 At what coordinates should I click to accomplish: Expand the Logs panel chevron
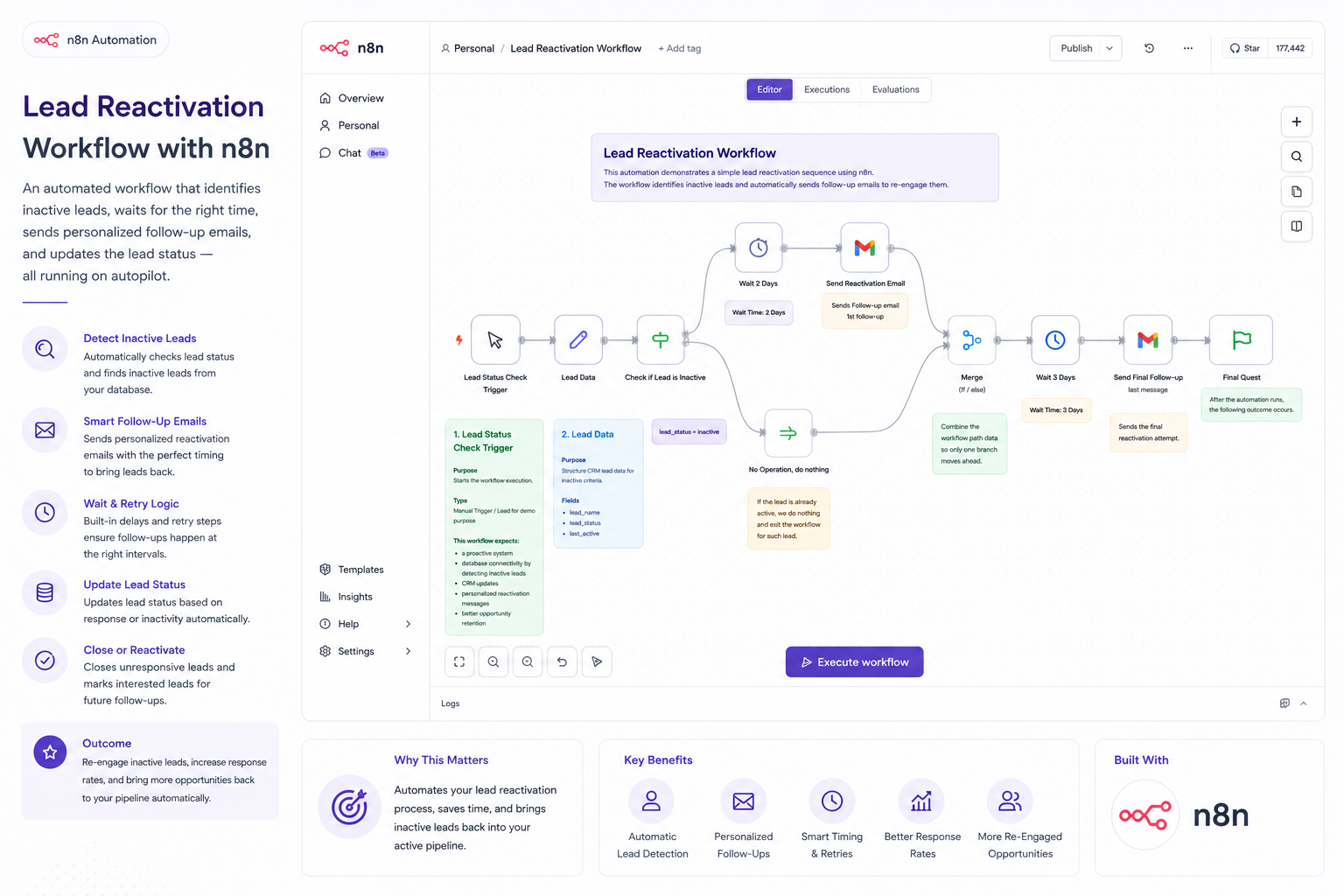(x=1304, y=703)
